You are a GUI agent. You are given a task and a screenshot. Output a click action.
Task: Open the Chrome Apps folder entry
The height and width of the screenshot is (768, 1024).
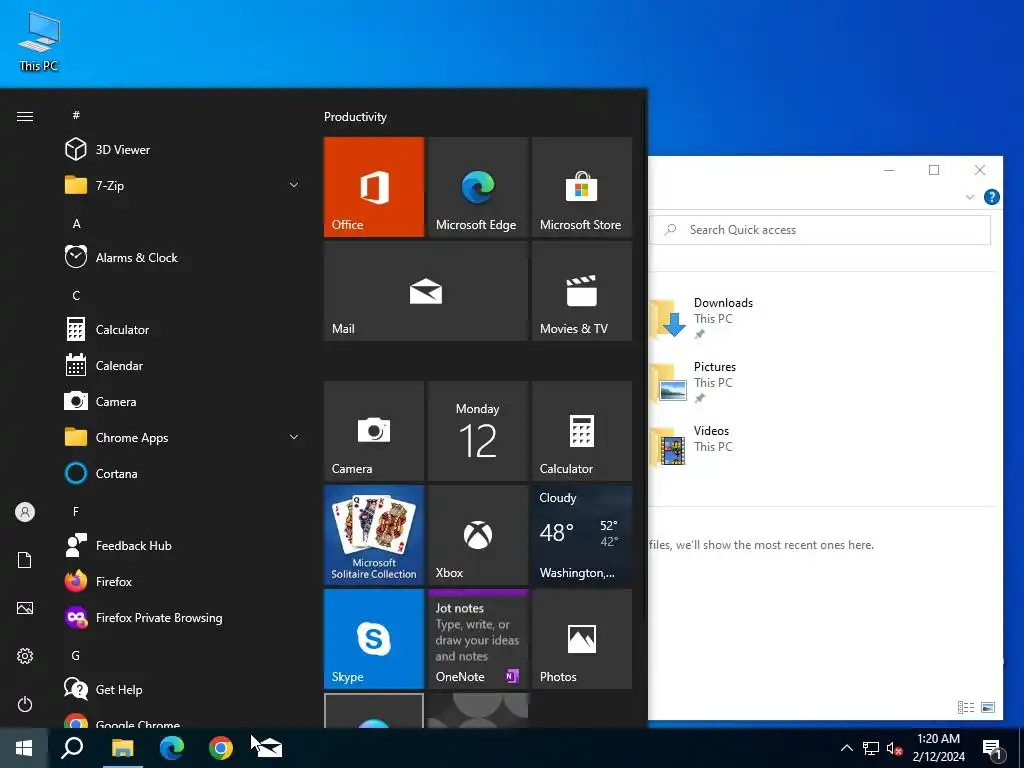pyautogui.click(x=183, y=437)
